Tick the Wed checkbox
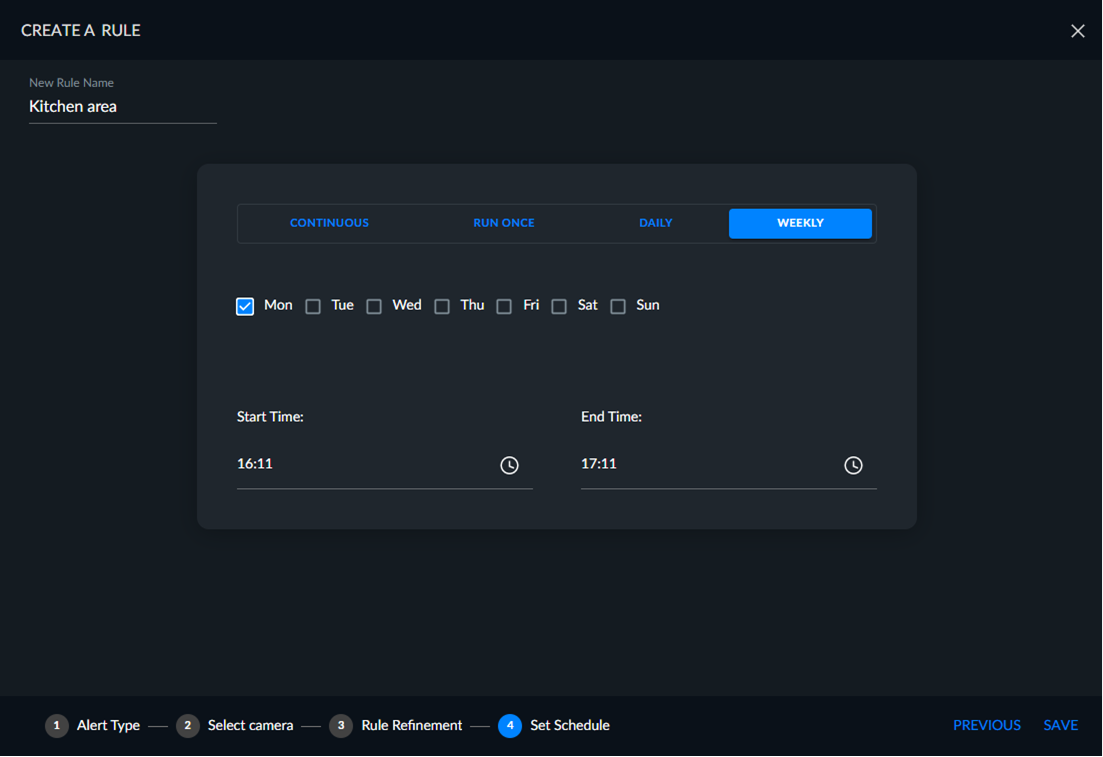The width and height of the screenshot is (1103, 757). tap(374, 306)
